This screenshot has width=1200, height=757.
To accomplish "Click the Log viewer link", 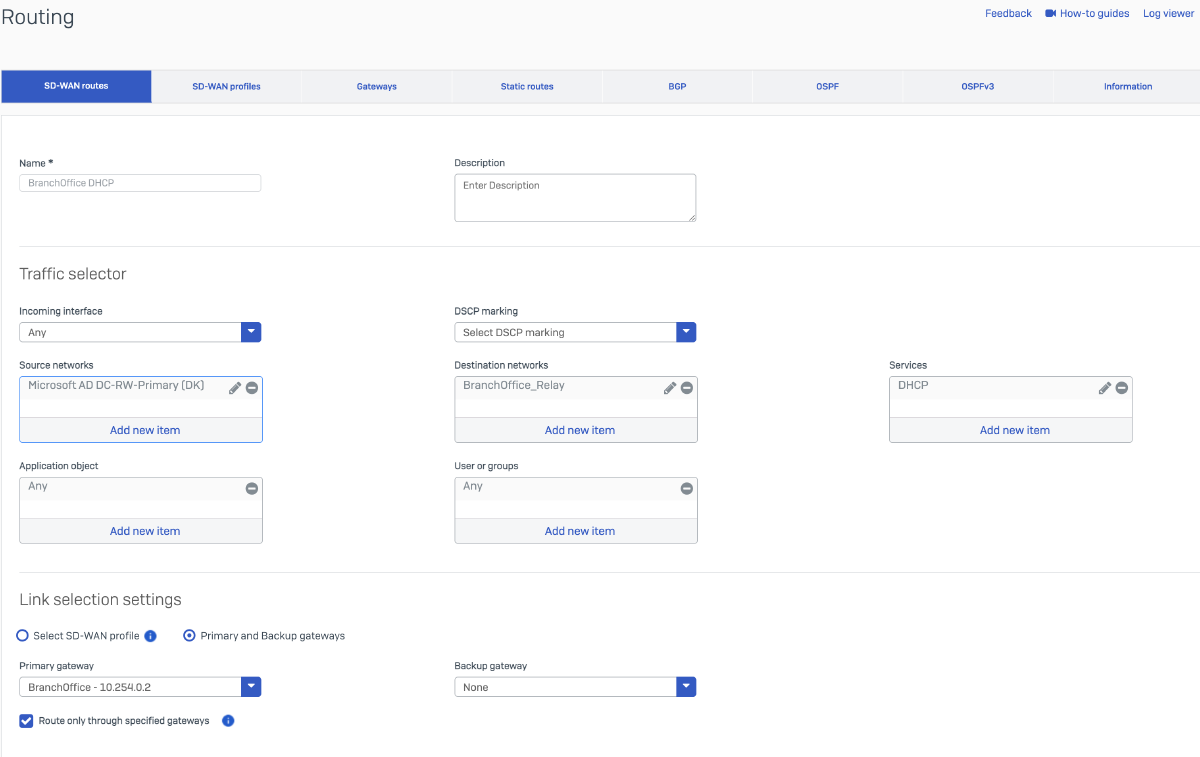I will [x=1168, y=13].
